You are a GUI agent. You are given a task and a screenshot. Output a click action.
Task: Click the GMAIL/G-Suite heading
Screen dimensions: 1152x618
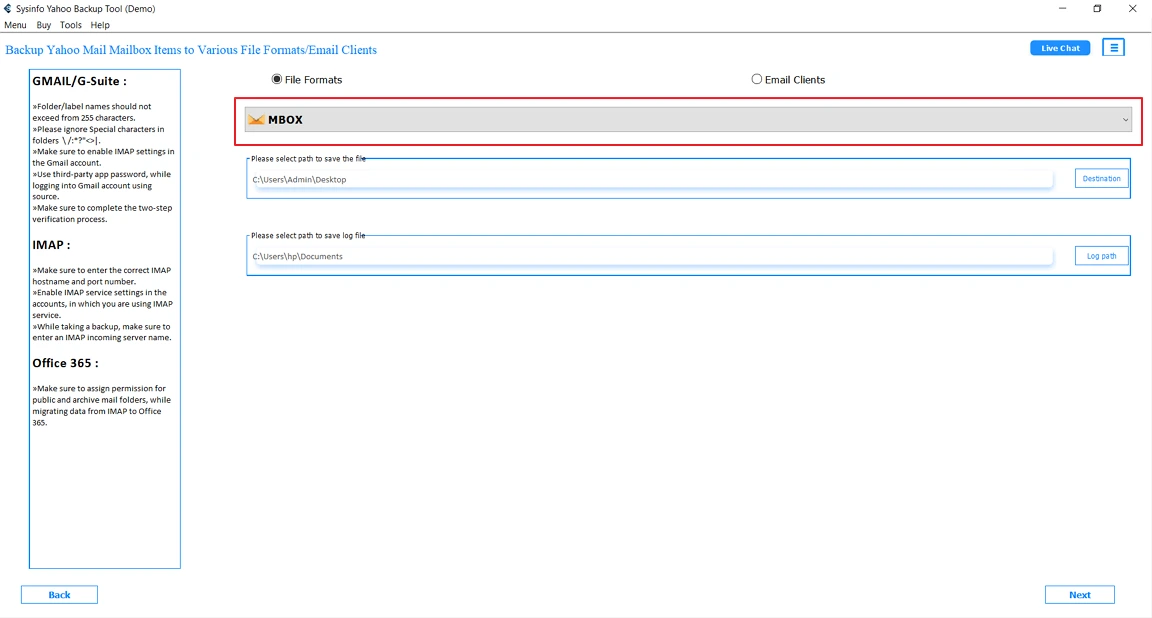pyautogui.click(x=79, y=82)
